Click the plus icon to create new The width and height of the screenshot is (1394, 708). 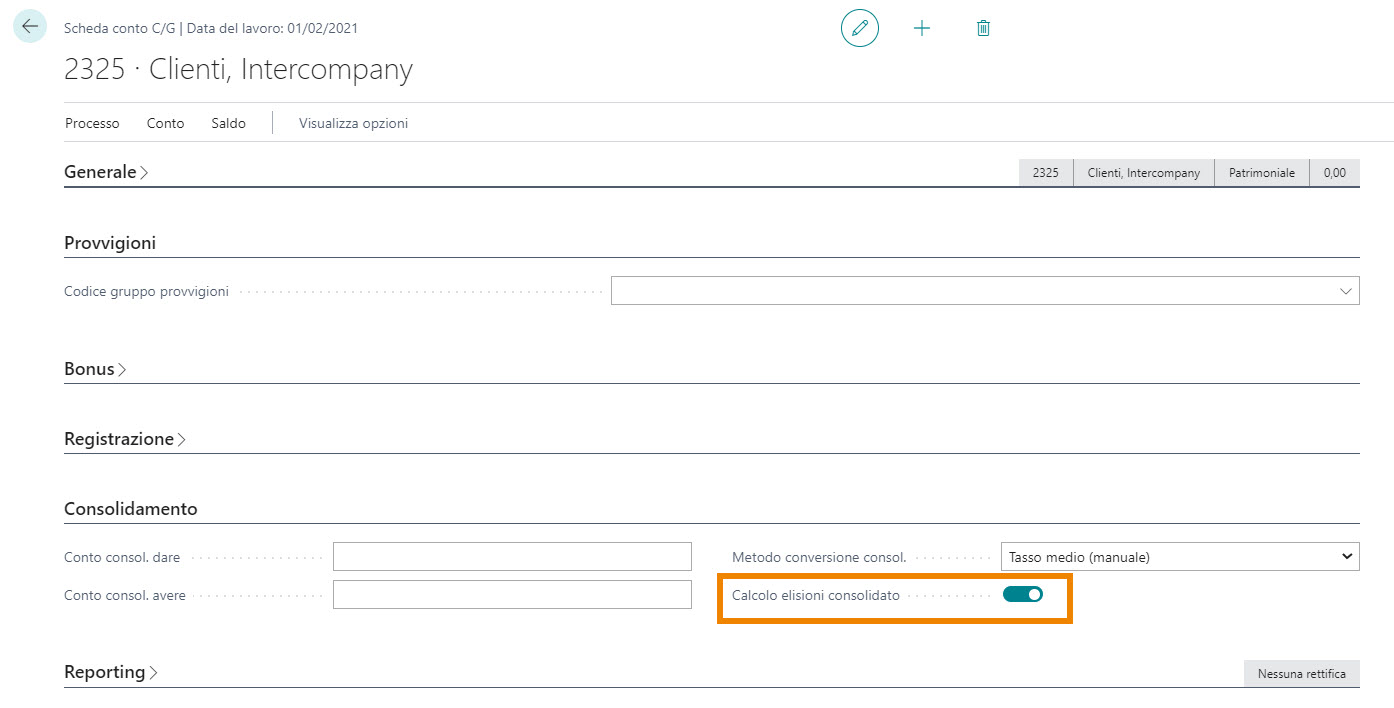922,28
